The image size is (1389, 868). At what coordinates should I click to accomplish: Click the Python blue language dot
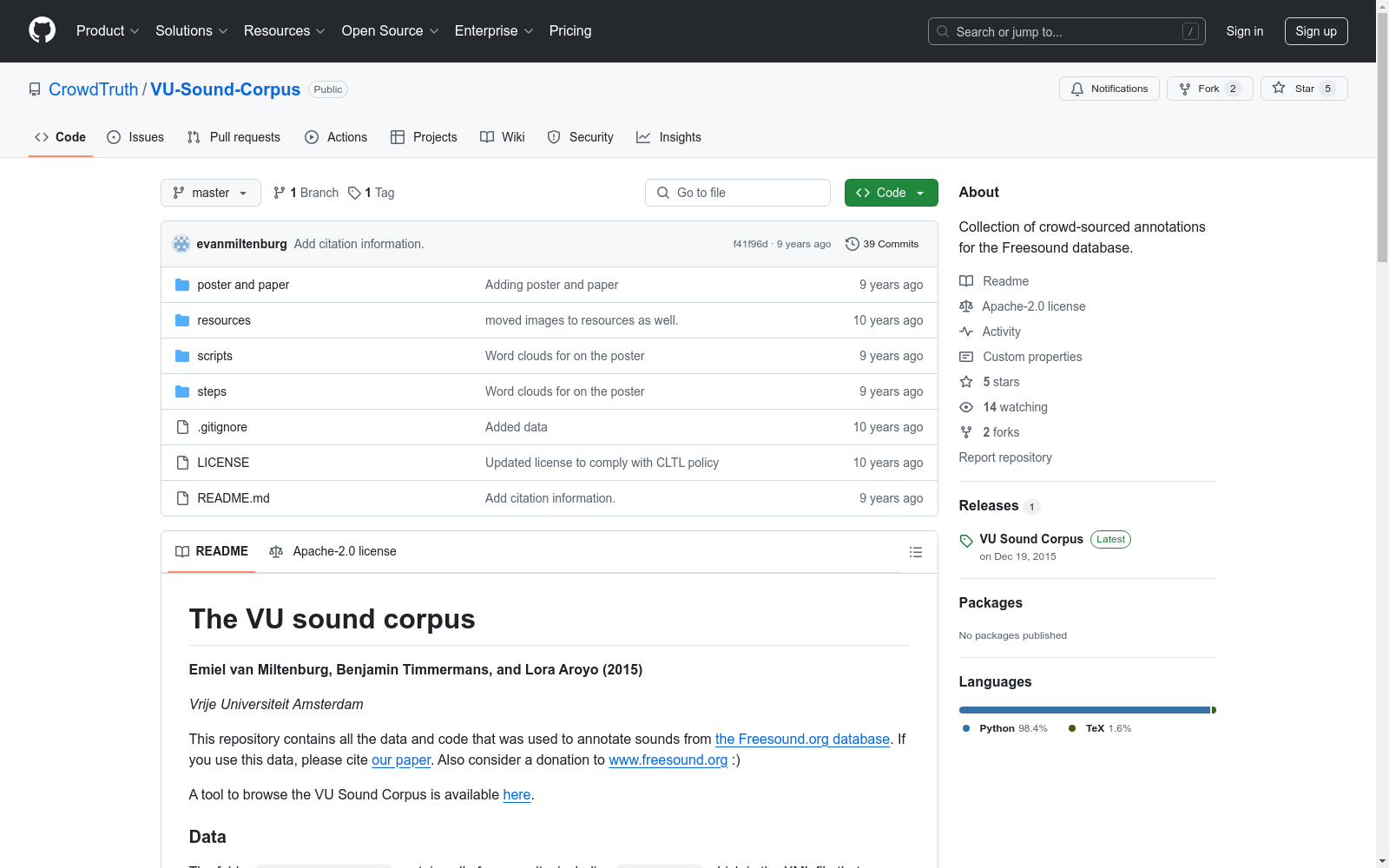pyautogui.click(x=966, y=728)
